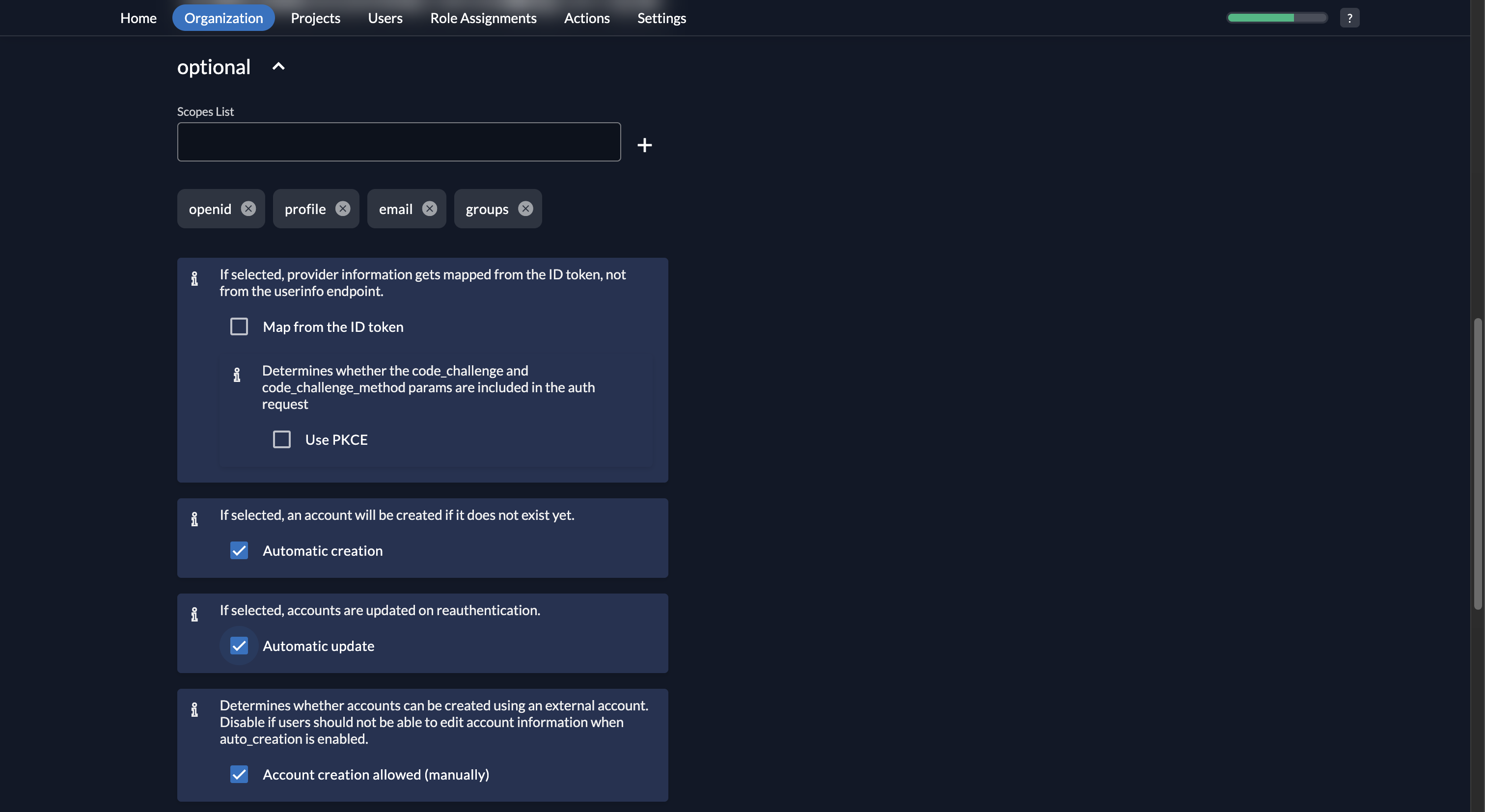Click info icon beside ID token description
Screen dimensions: 1485x812
tap(194, 279)
